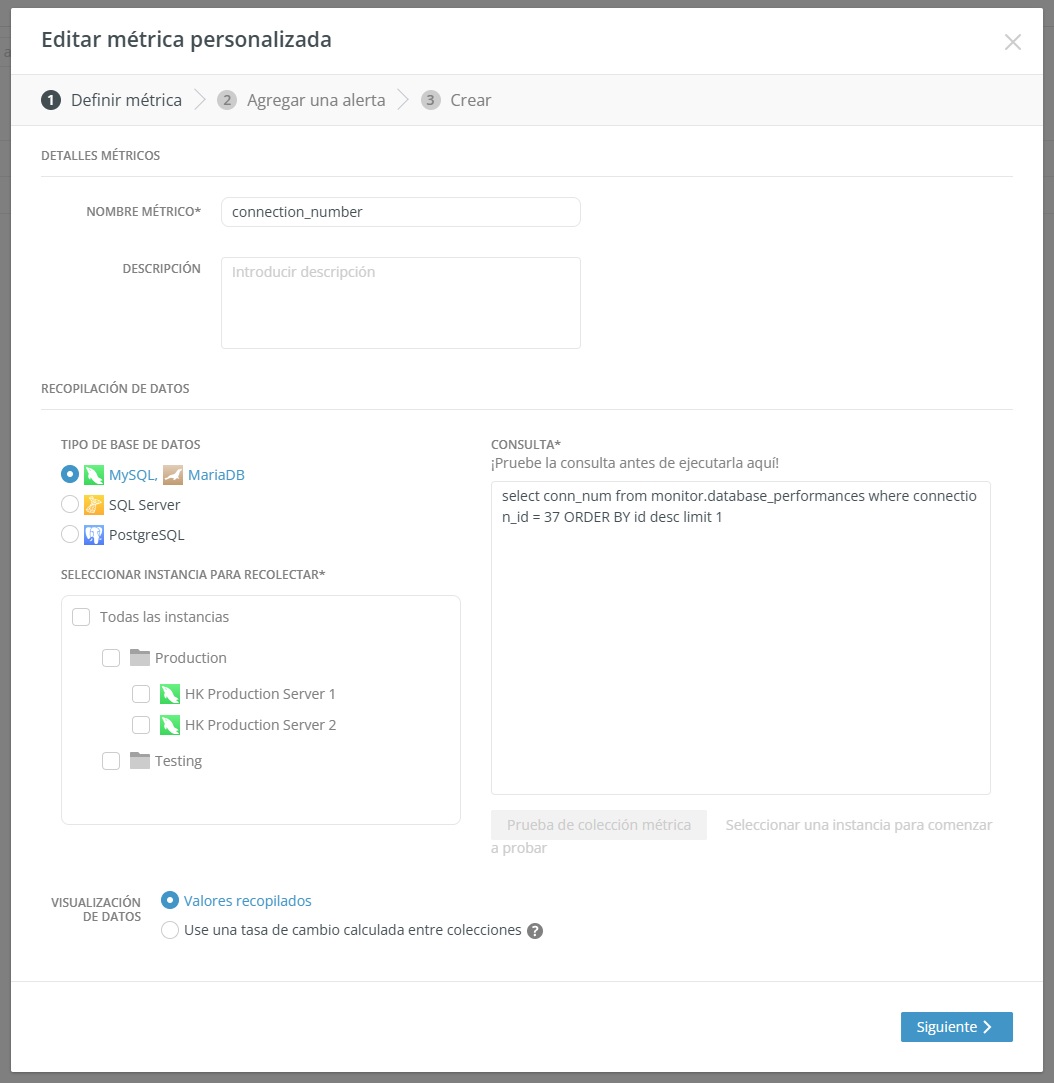Check the Todas las instancias checkbox
Image resolution: width=1054 pixels, height=1083 pixels.
click(81, 617)
